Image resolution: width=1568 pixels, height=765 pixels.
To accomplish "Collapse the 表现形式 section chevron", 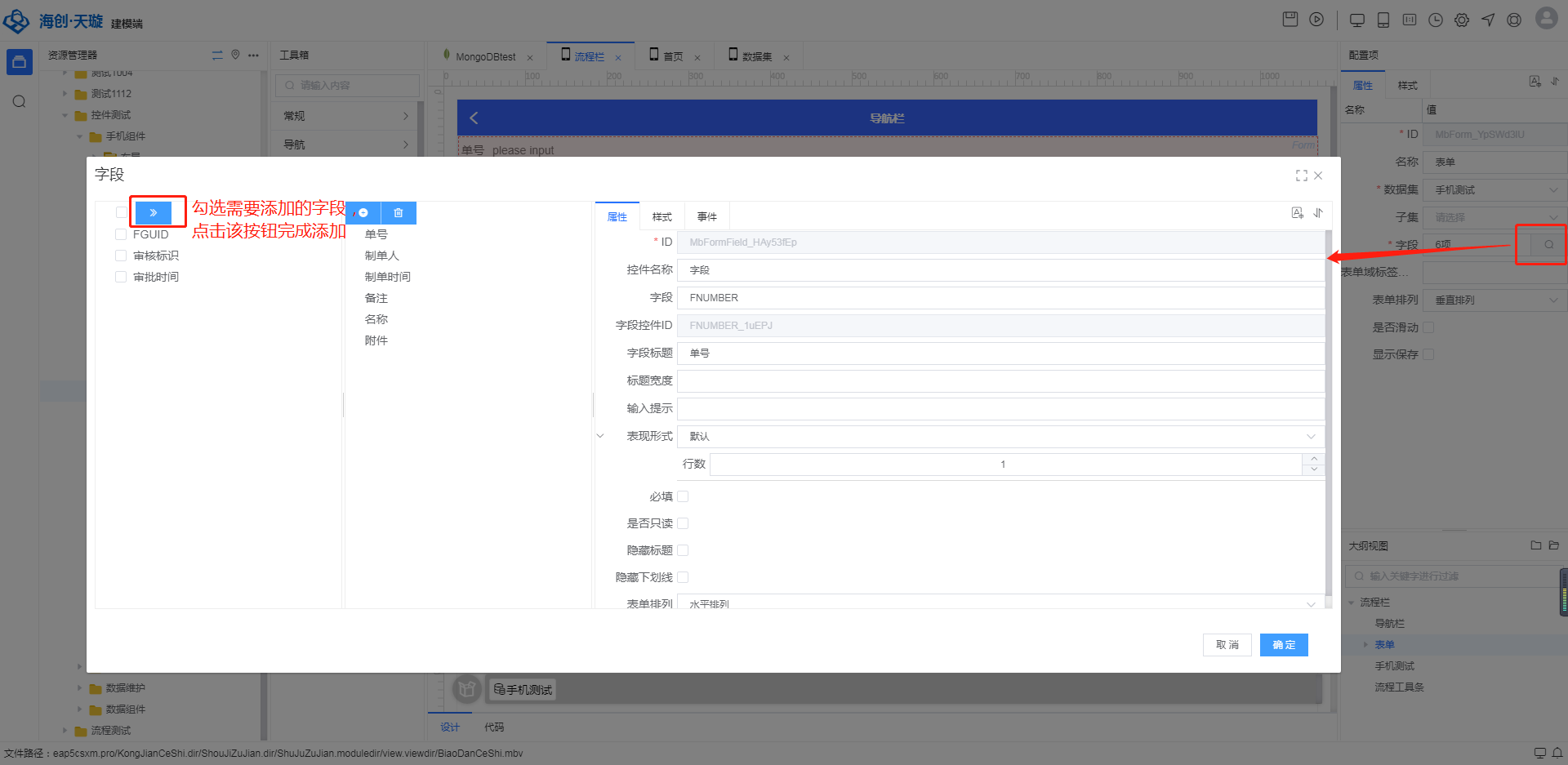I will (x=600, y=436).
